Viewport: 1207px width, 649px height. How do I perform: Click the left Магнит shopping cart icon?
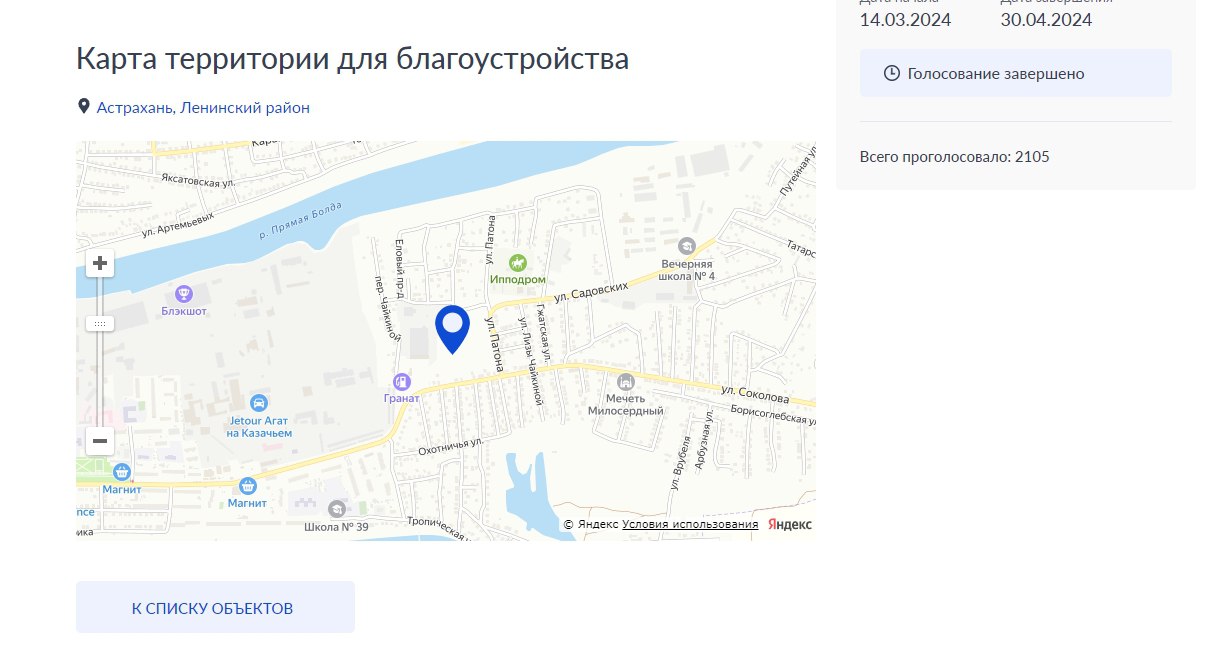tap(122, 472)
